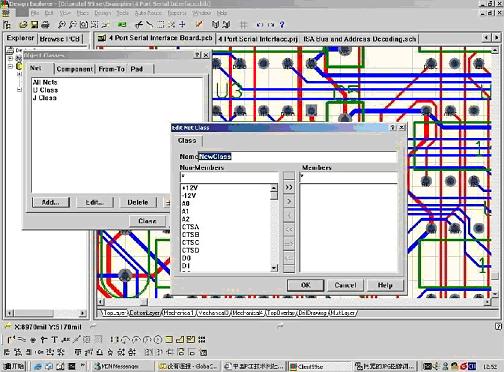This screenshot has height=372, width=504.
Task: Click the Open document toolbar icon
Action: click(x=23, y=25)
